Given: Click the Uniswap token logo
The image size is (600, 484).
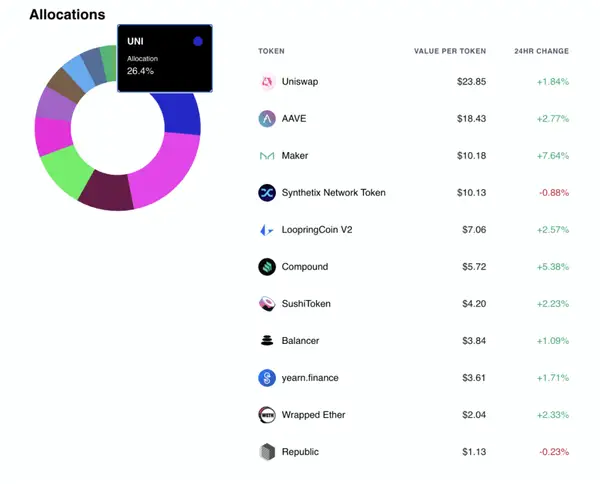Looking at the screenshot, I should coord(267,81).
